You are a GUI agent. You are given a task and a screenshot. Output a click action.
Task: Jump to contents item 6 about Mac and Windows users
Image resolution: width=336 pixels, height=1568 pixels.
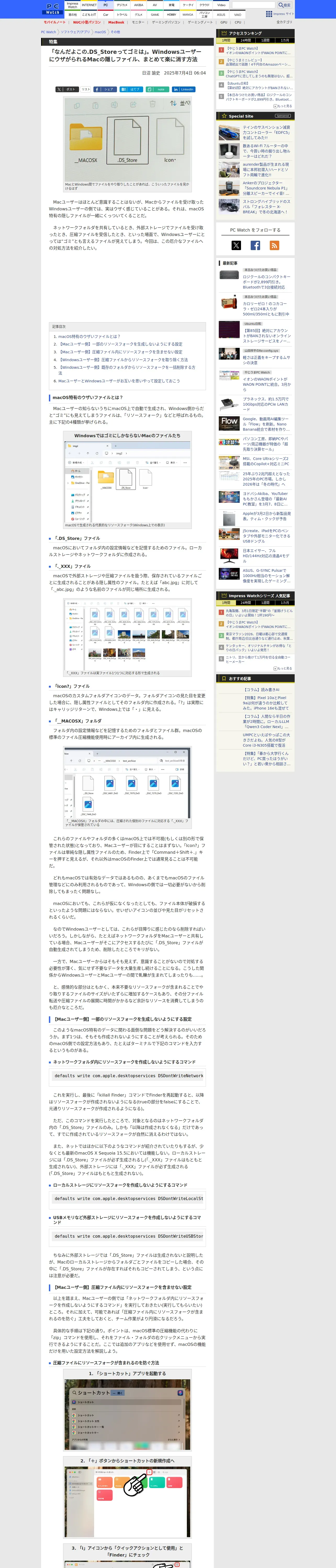pyautogui.click(x=119, y=381)
